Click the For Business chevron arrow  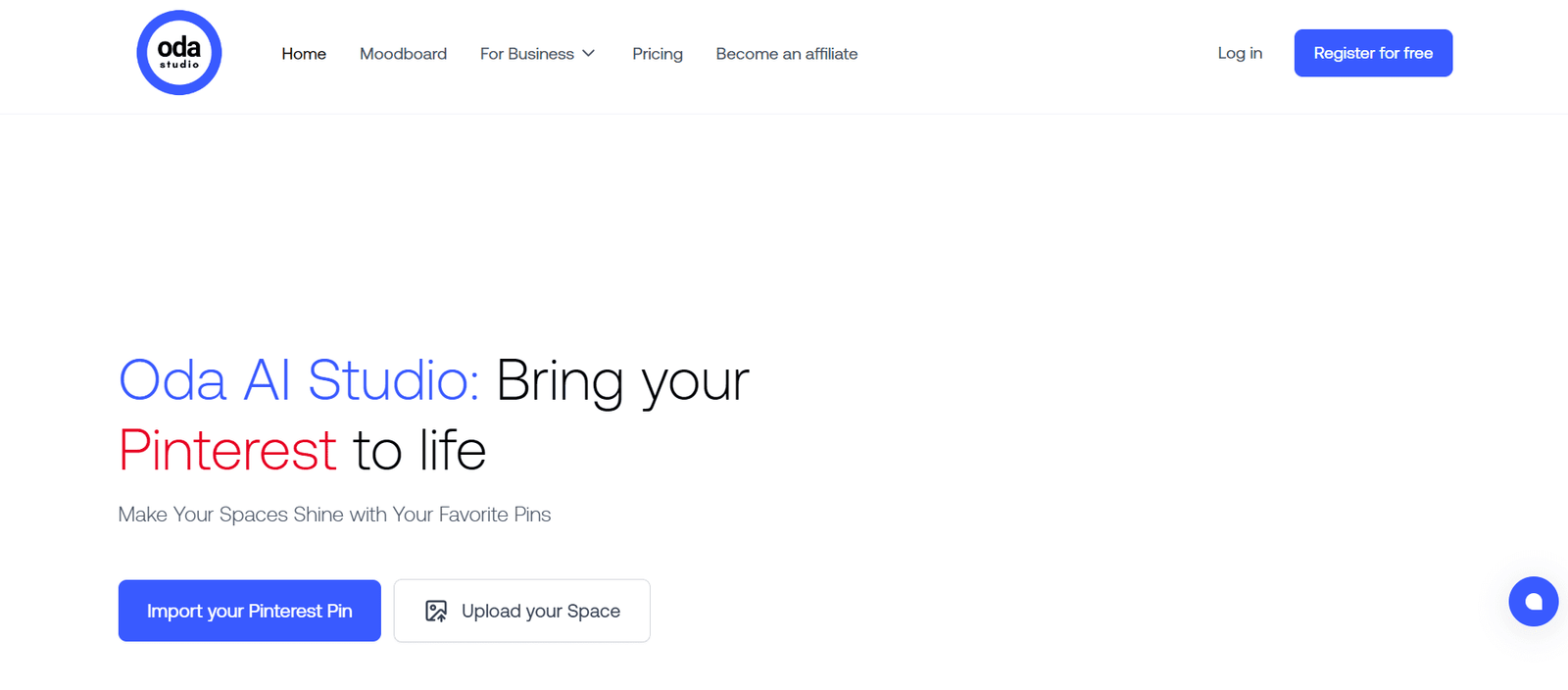pyautogui.click(x=589, y=53)
